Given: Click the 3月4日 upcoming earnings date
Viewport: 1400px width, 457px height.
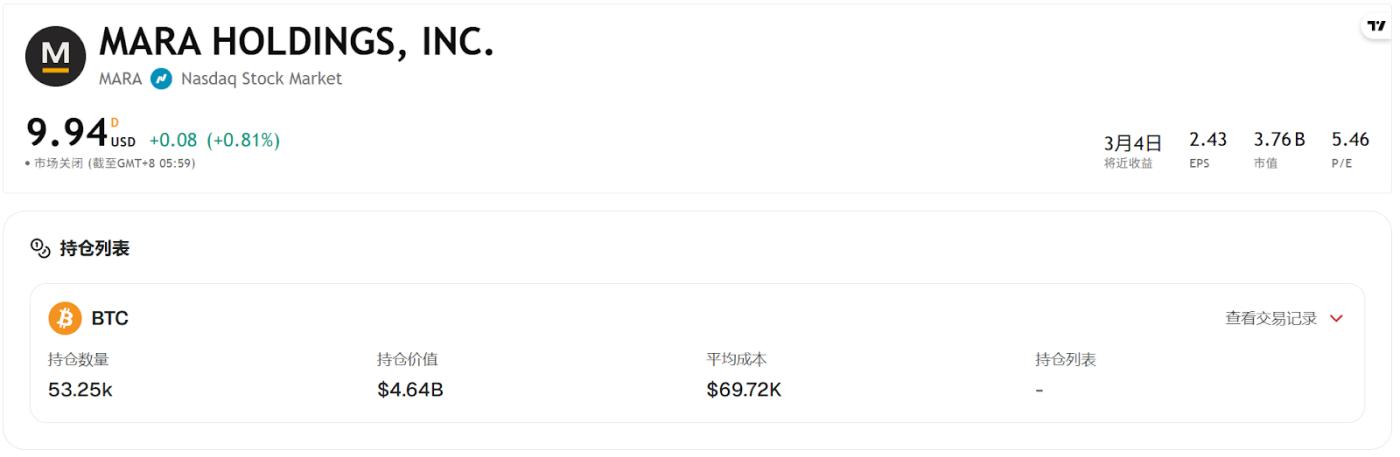Looking at the screenshot, I should pyautogui.click(x=1132, y=143).
